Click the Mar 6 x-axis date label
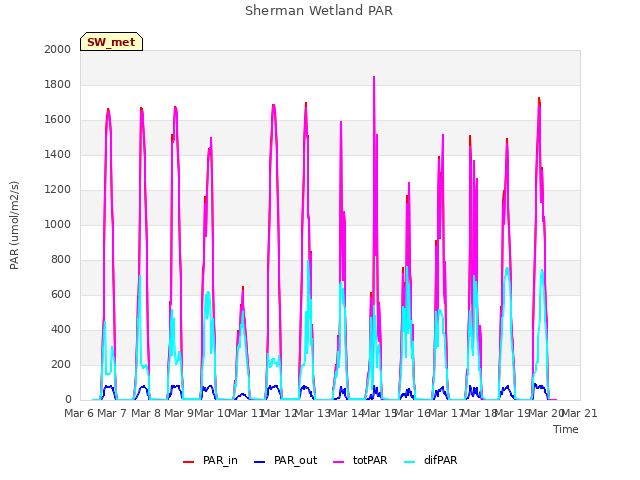640x480 pixels. point(79,413)
